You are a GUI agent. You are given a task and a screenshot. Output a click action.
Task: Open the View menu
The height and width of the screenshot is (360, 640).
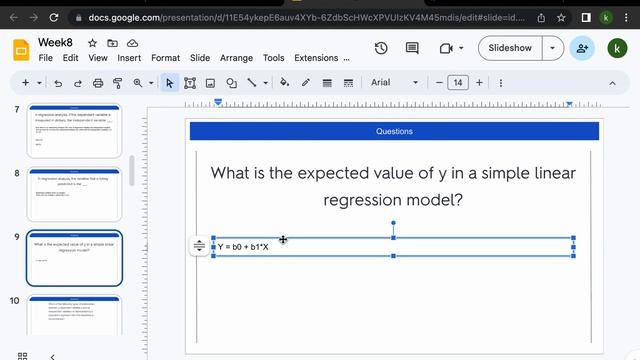[98, 58]
